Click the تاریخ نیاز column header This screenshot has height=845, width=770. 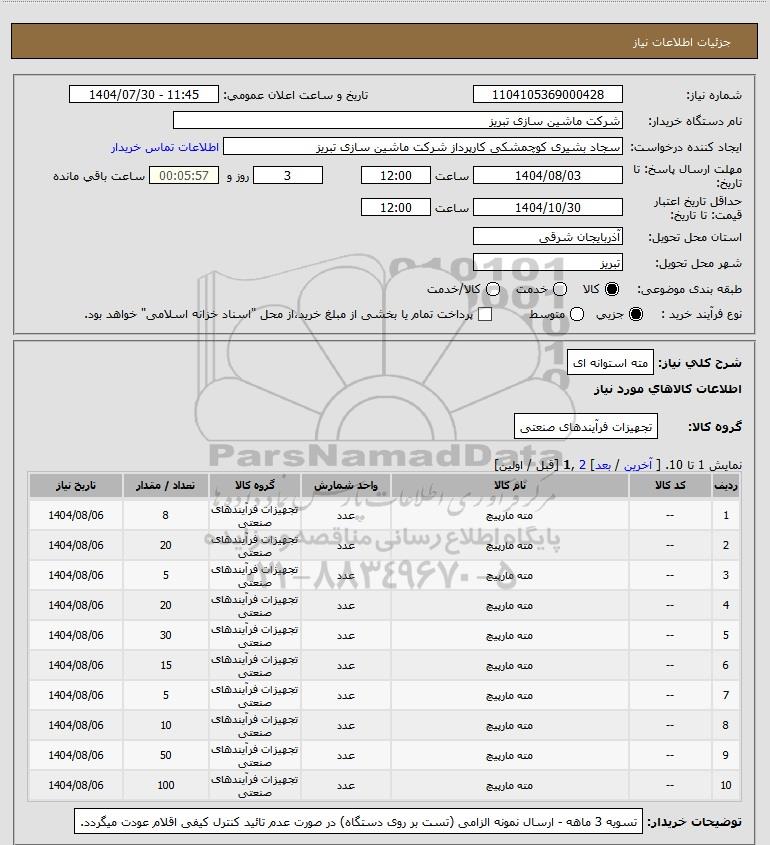[75, 486]
